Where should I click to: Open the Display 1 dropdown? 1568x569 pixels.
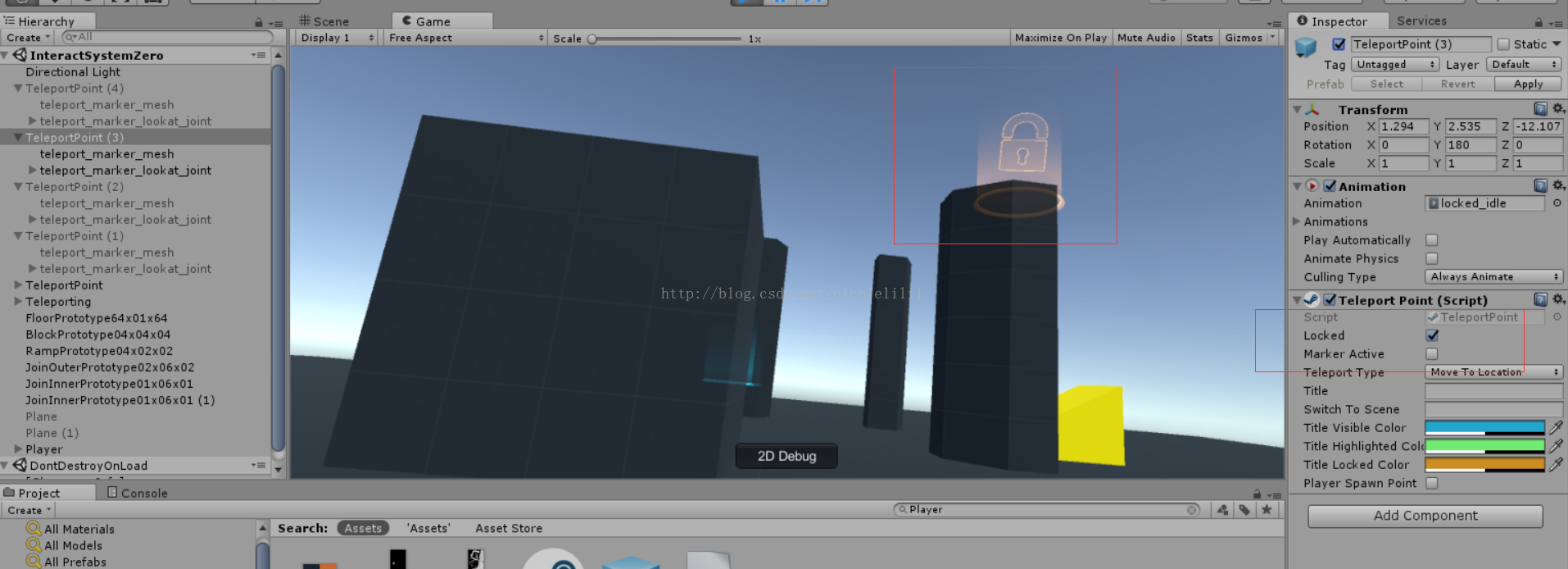337,38
